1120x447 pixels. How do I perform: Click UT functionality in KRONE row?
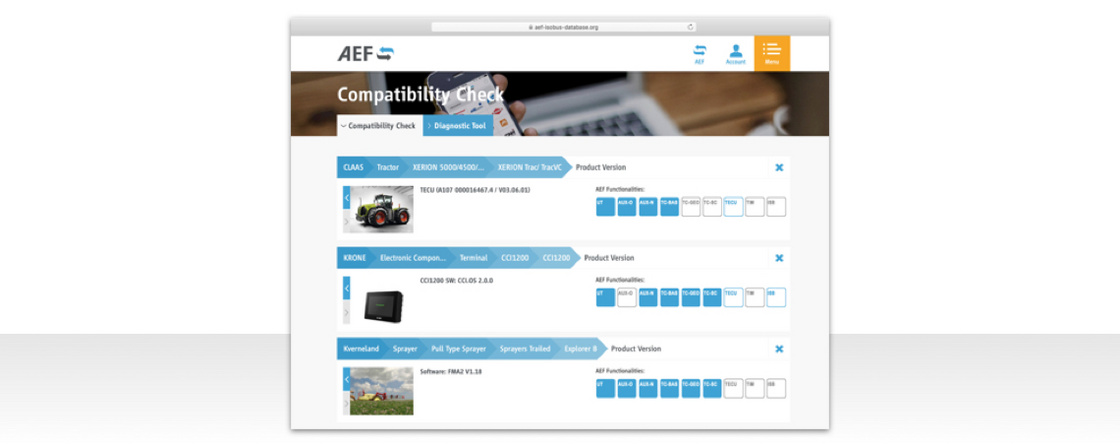coord(605,297)
